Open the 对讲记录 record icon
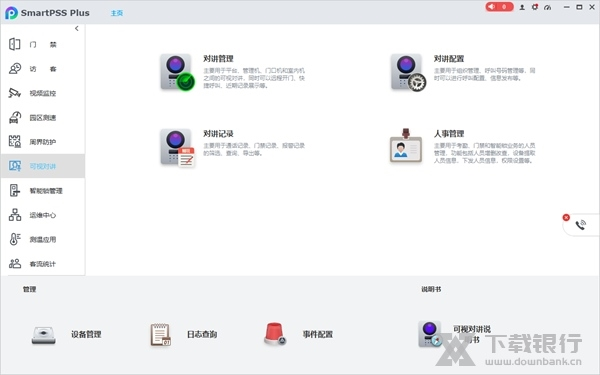 tap(177, 148)
